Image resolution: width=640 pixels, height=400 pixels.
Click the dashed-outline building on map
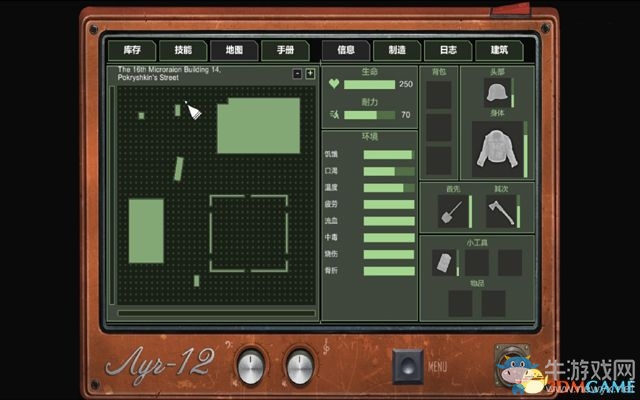[249, 233]
